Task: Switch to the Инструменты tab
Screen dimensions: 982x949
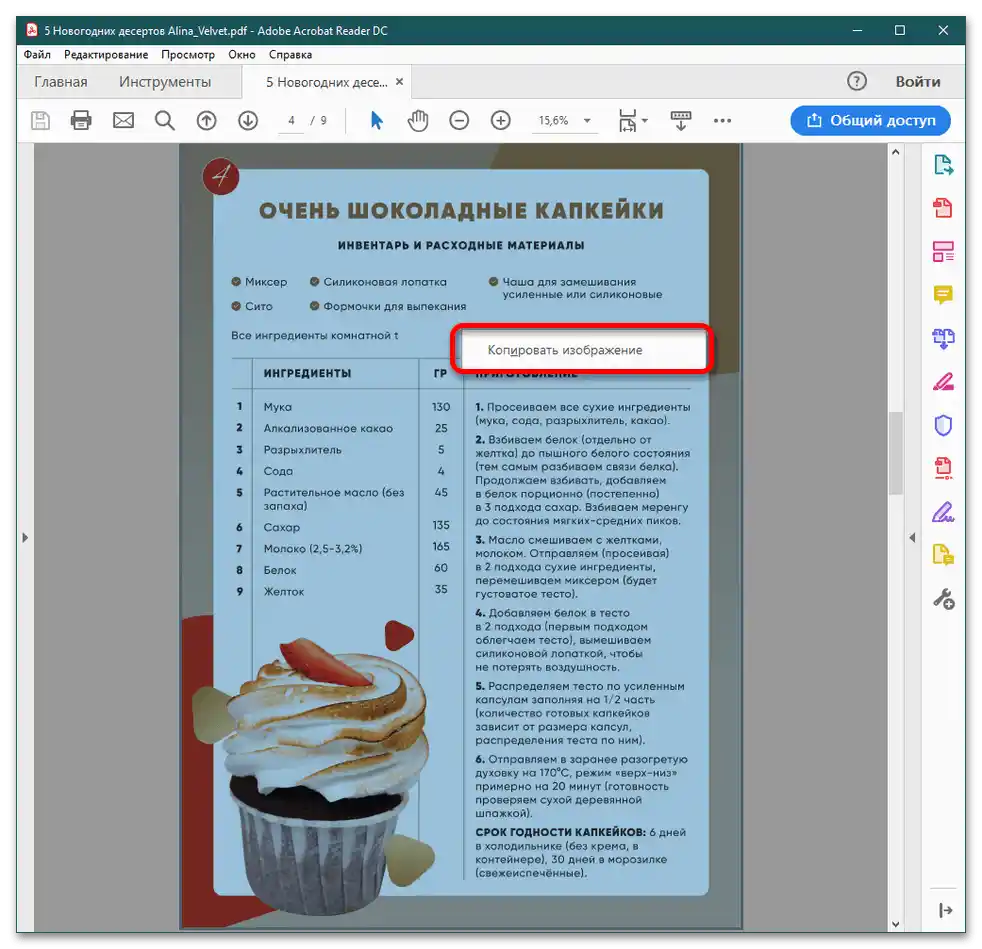Action: coord(165,82)
